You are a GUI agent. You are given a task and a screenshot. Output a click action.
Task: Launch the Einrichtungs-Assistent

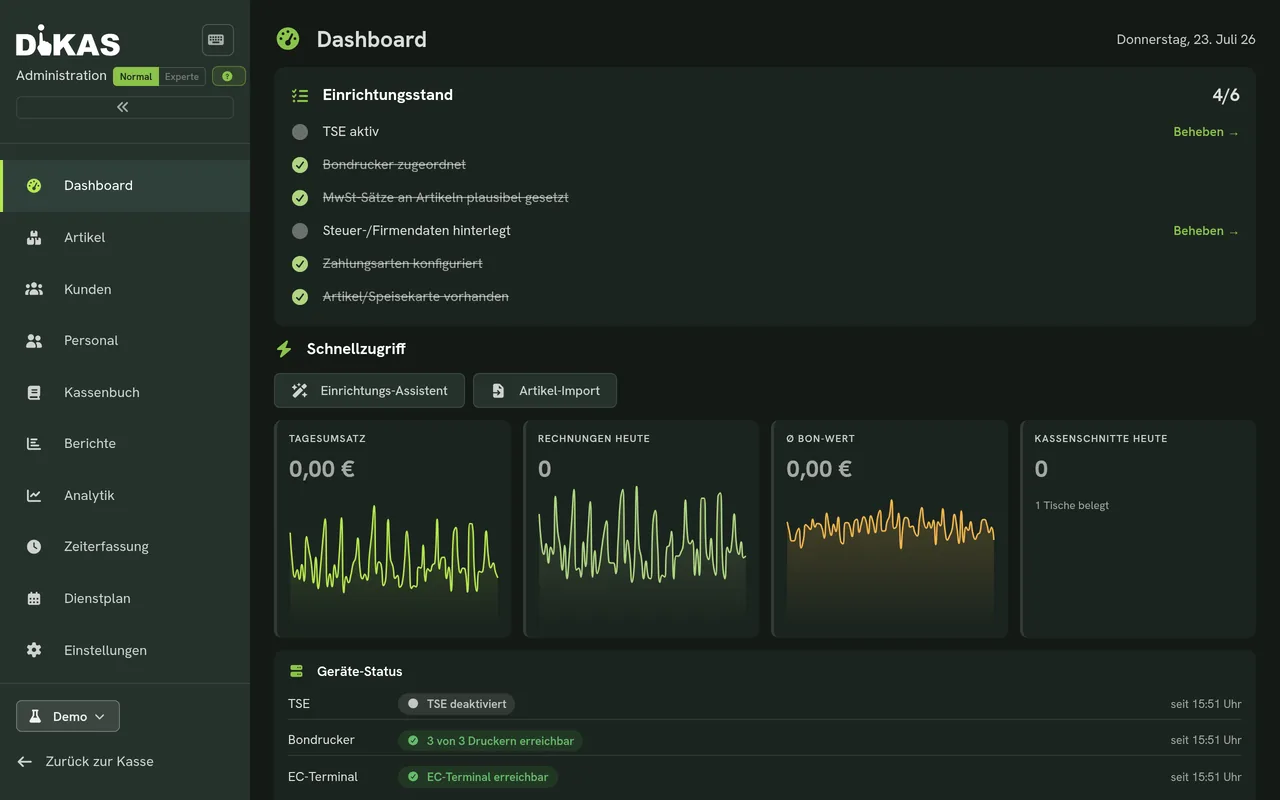369,391
